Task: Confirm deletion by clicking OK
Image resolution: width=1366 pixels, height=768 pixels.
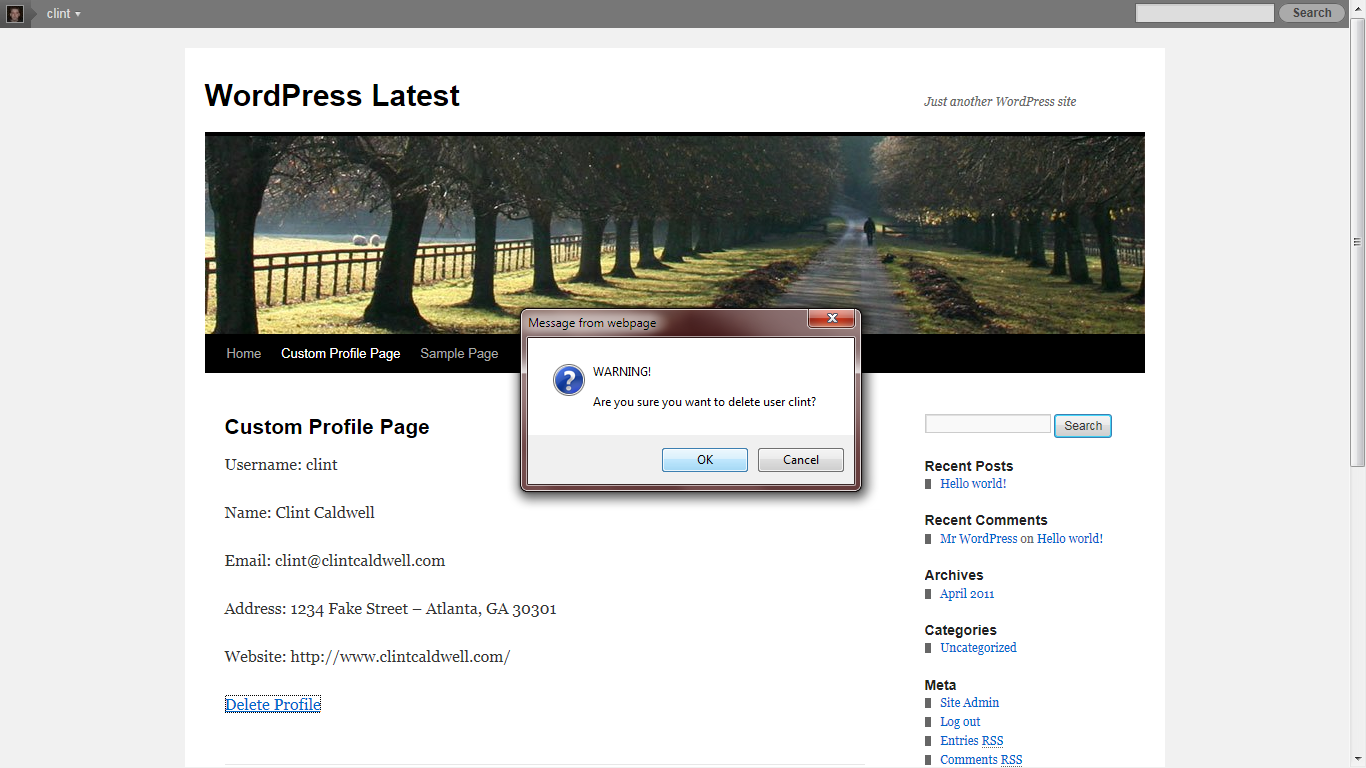Action: (x=704, y=460)
